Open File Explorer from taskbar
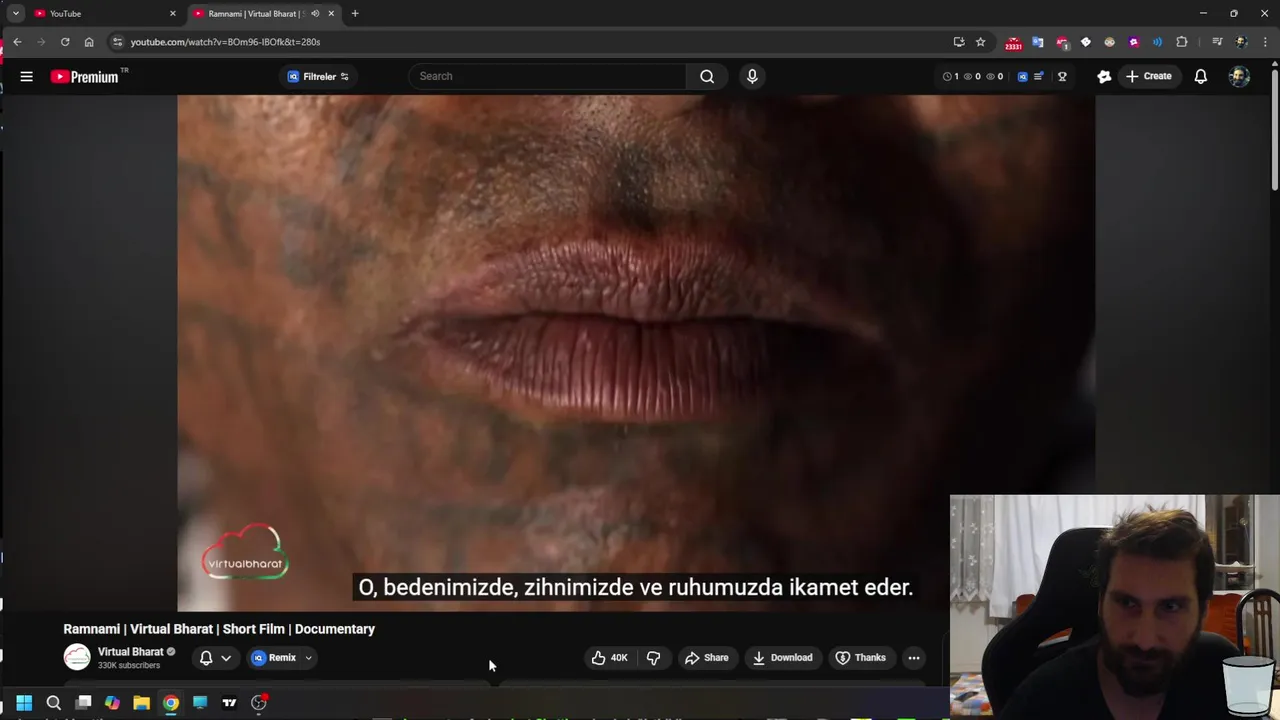 click(x=141, y=703)
